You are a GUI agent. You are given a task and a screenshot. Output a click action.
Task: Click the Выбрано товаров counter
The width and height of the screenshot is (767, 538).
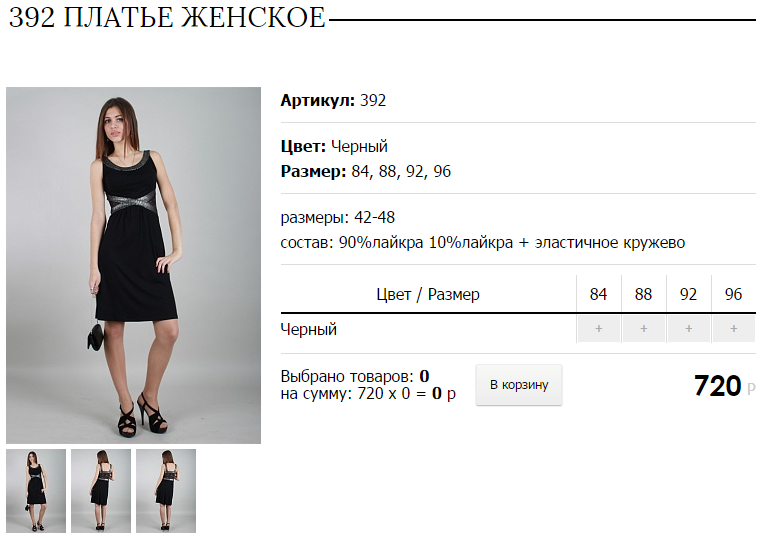pos(355,376)
